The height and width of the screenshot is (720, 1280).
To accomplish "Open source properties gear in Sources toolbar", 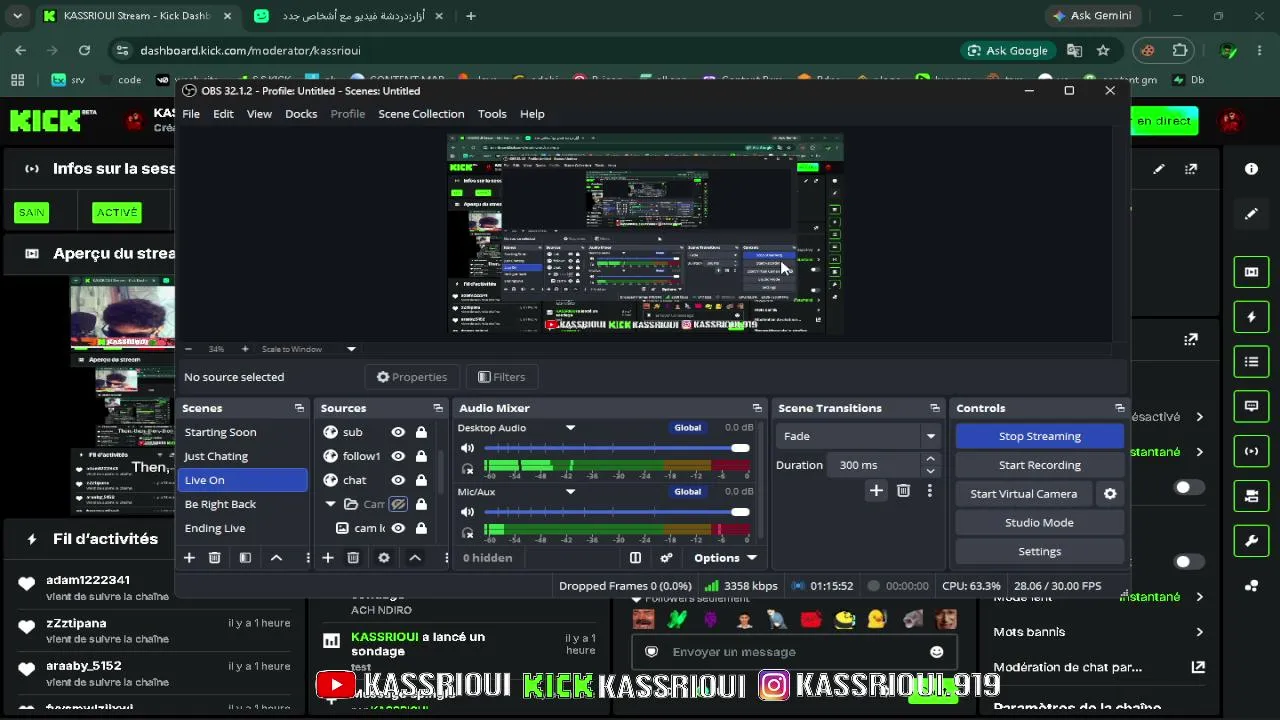I will 383,558.
